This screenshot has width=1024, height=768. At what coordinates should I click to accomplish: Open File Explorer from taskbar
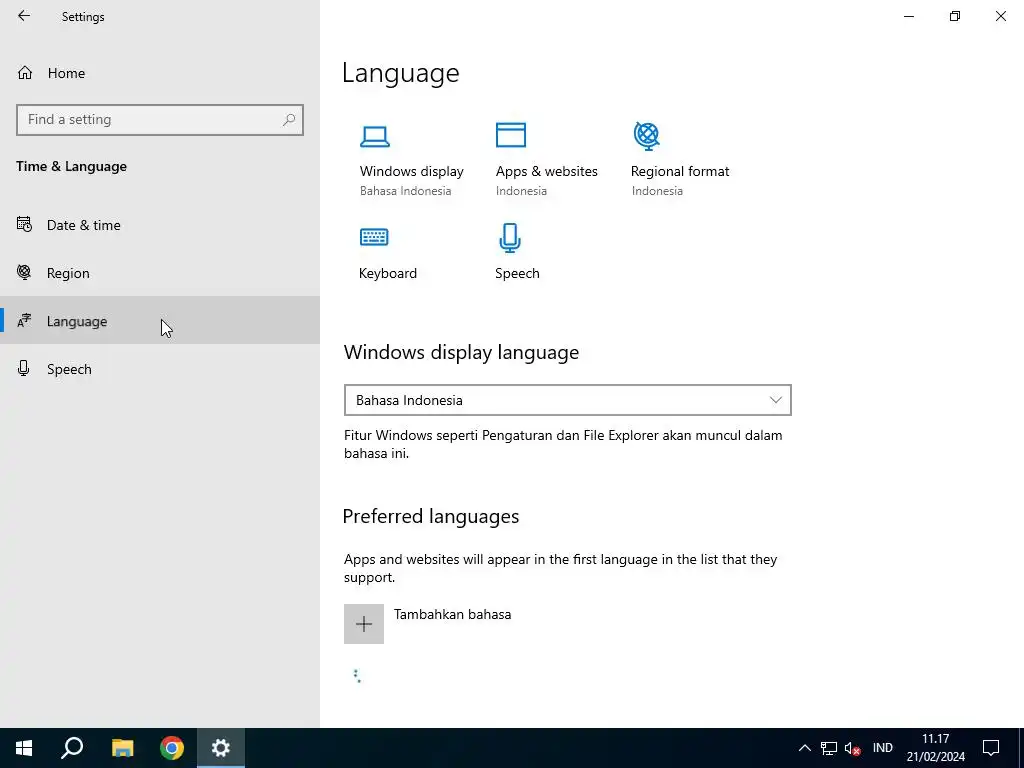(x=122, y=748)
